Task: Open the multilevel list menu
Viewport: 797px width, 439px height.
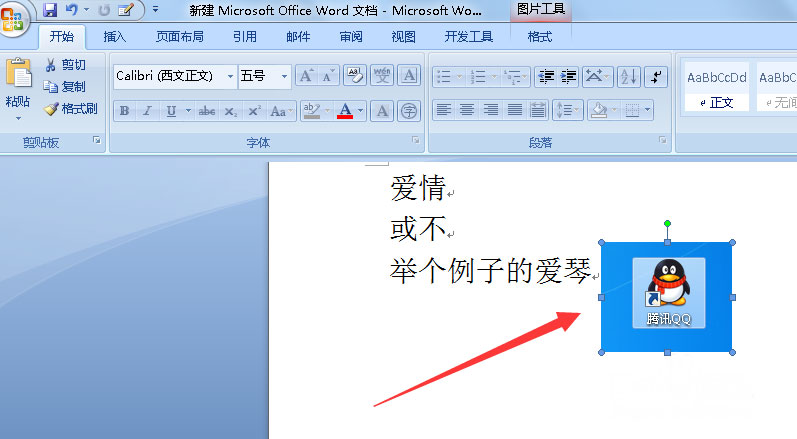Action: [514, 77]
